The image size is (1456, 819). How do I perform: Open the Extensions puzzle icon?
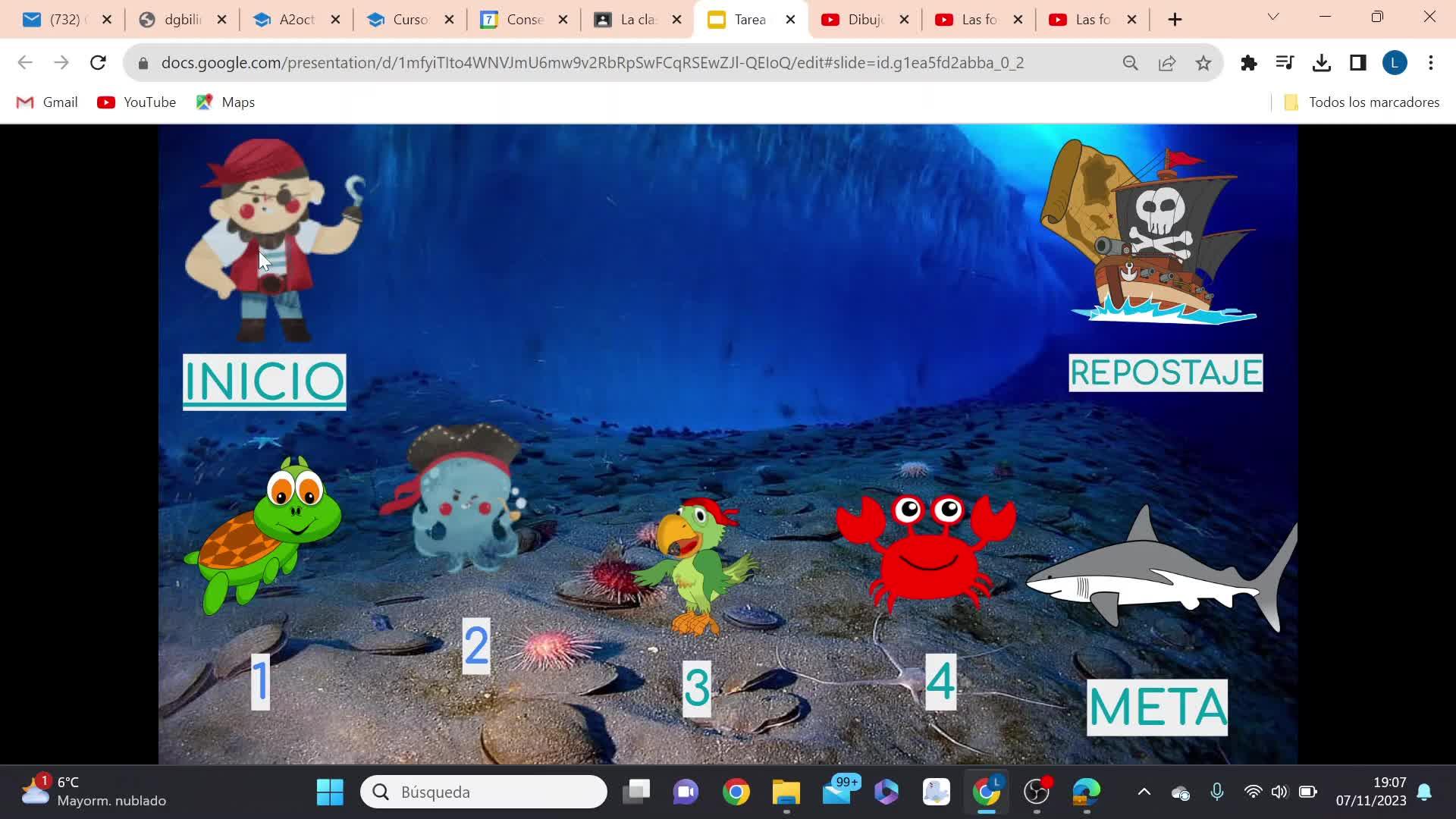(1249, 63)
